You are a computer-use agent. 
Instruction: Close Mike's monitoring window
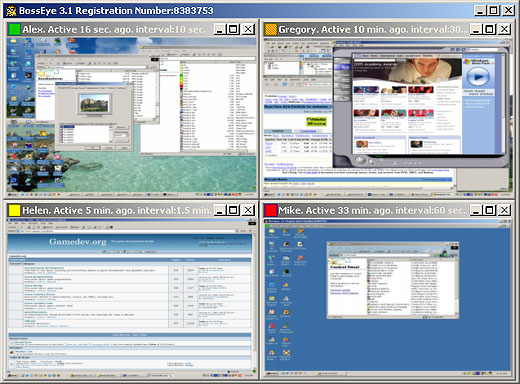pyautogui.click(x=504, y=210)
